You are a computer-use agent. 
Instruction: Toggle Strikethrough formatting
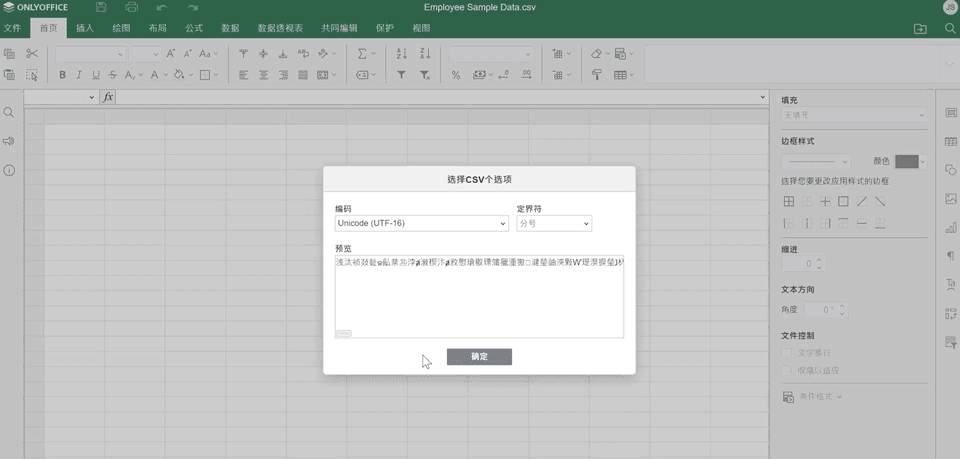[x=113, y=75]
